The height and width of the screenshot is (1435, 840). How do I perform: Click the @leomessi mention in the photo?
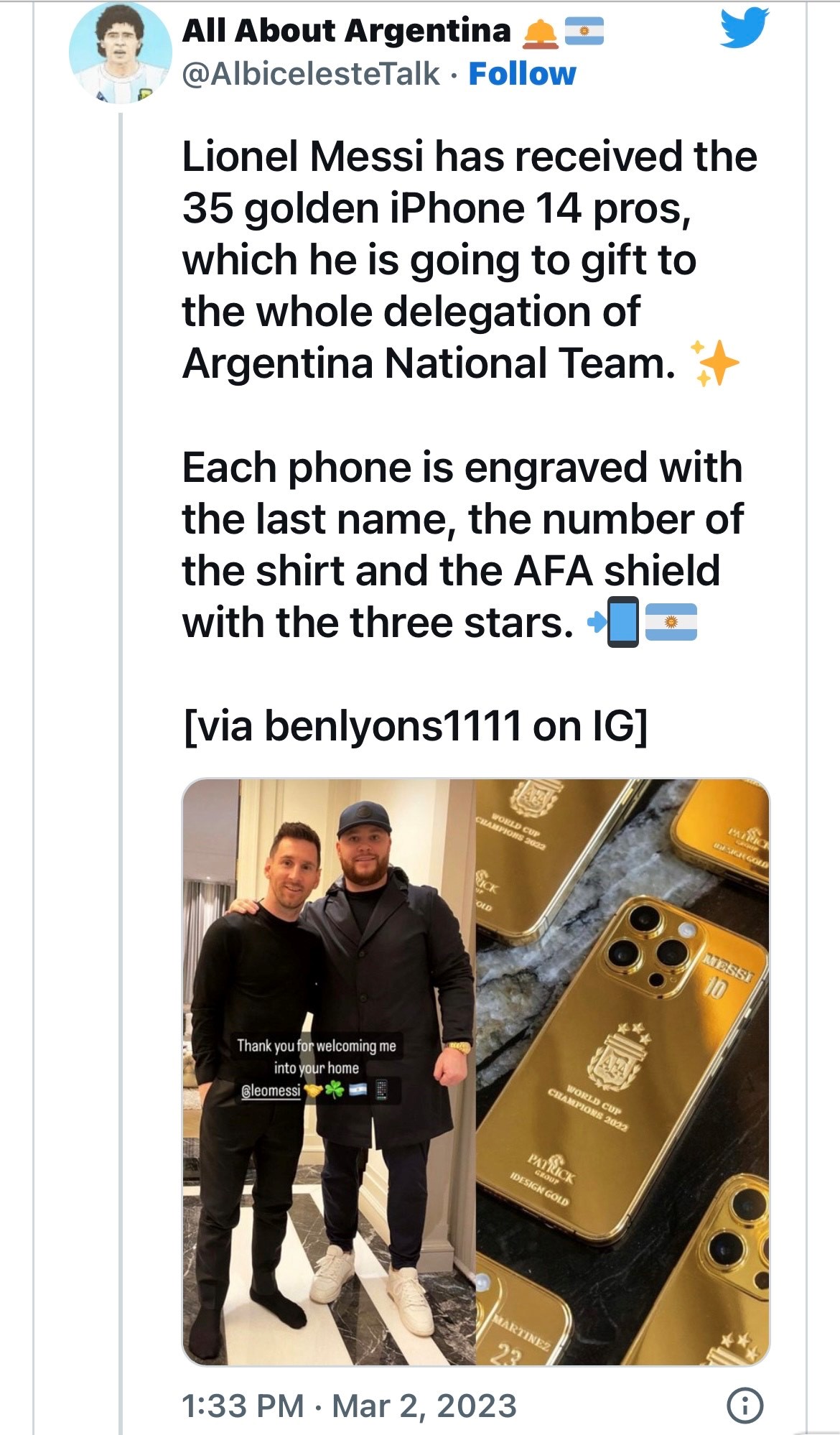[x=271, y=1090]
